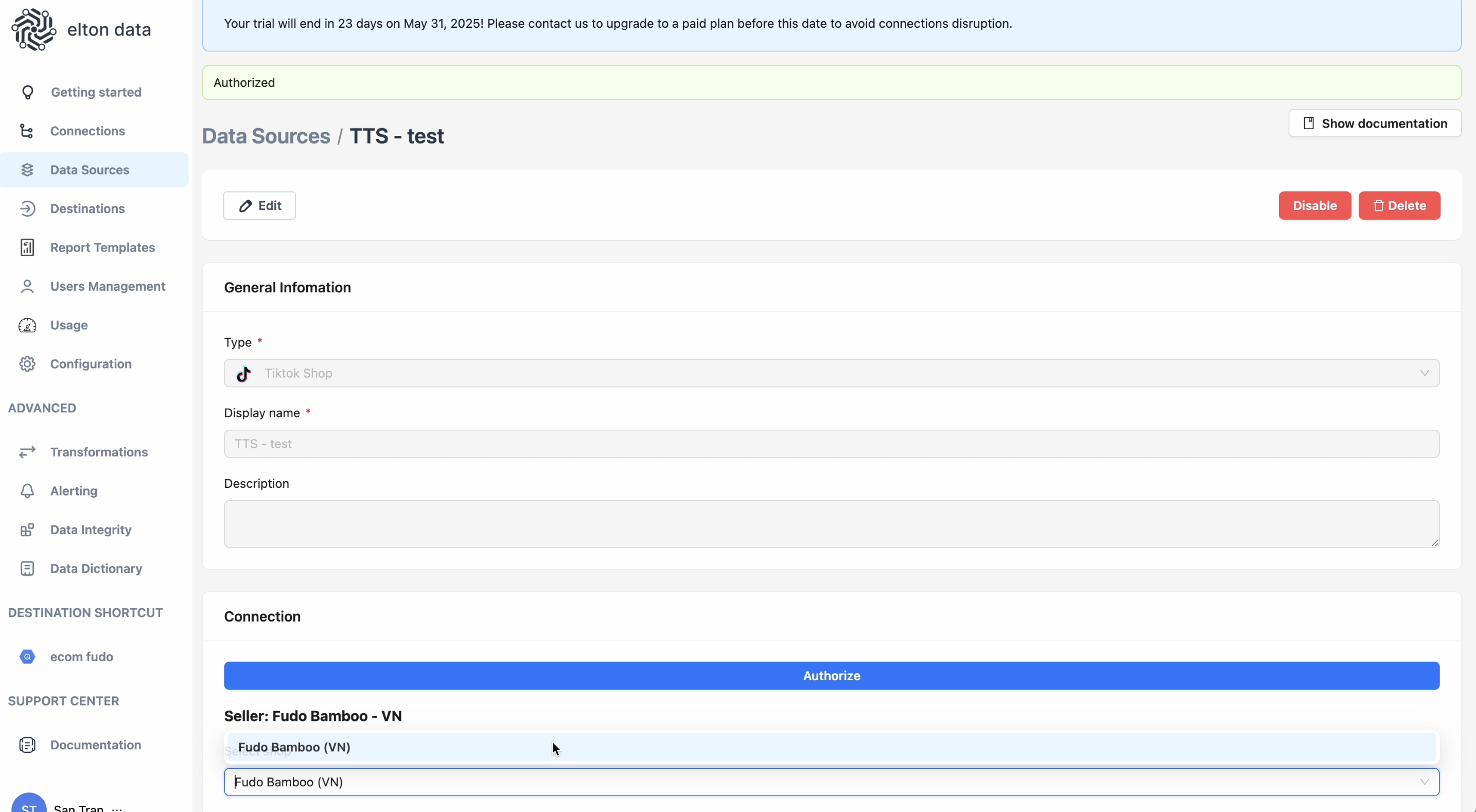Click the Configuration gear icon

[27, 364]
